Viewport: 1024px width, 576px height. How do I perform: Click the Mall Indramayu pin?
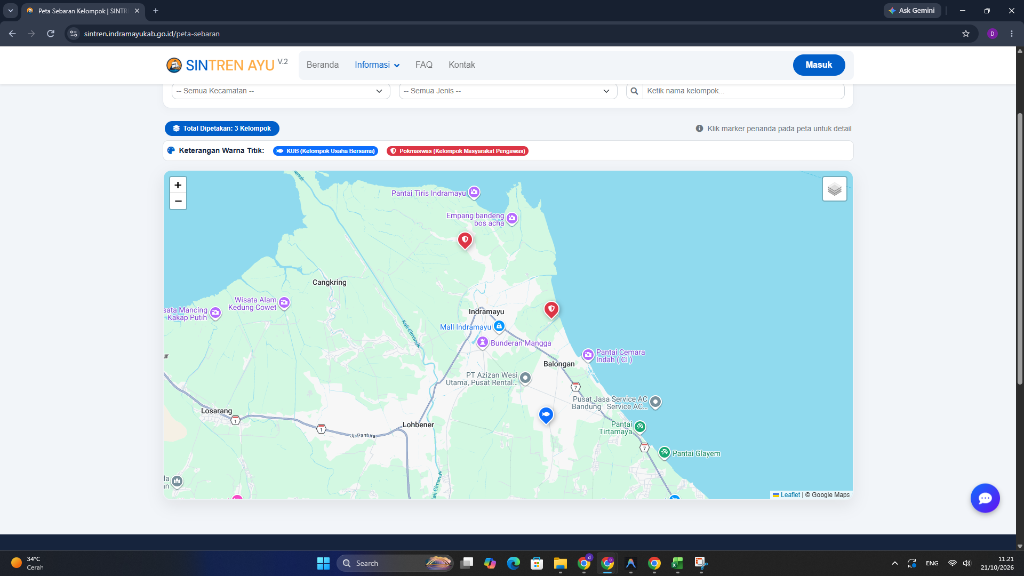tap(499, 326)
